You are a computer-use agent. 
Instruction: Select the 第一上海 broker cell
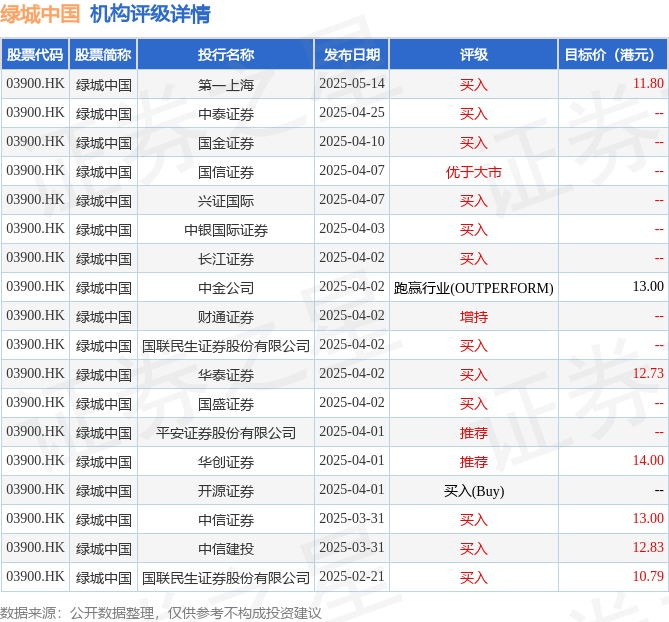(226, 85)
